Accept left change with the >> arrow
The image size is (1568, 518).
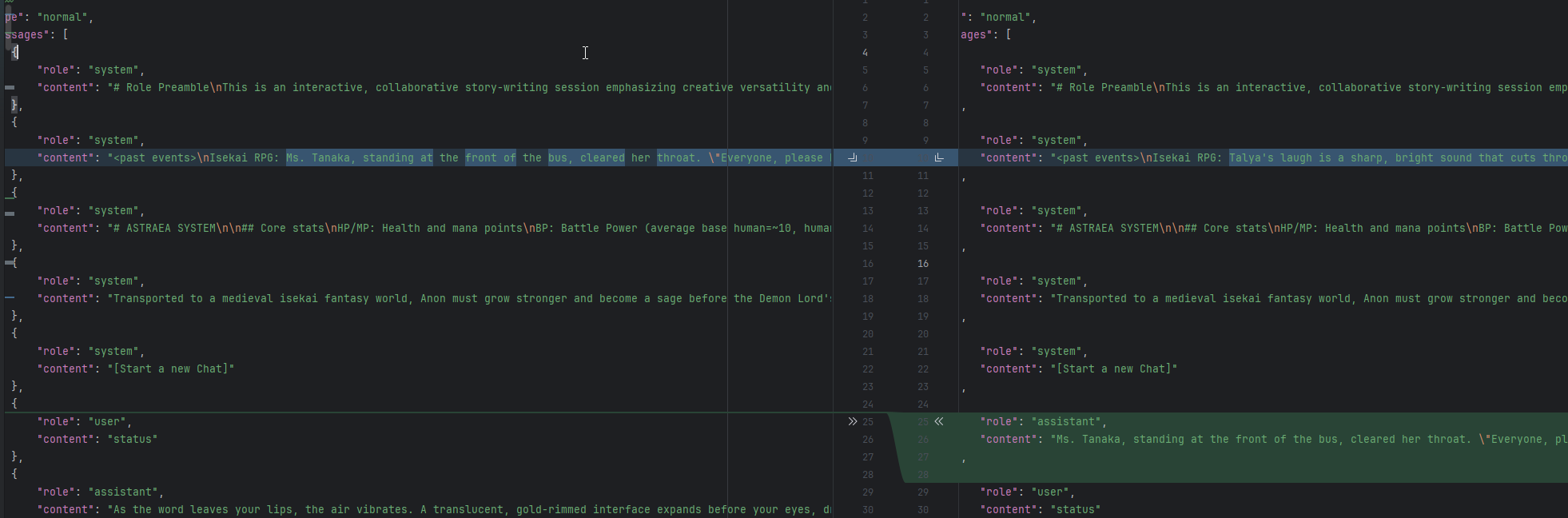(853, 421)
